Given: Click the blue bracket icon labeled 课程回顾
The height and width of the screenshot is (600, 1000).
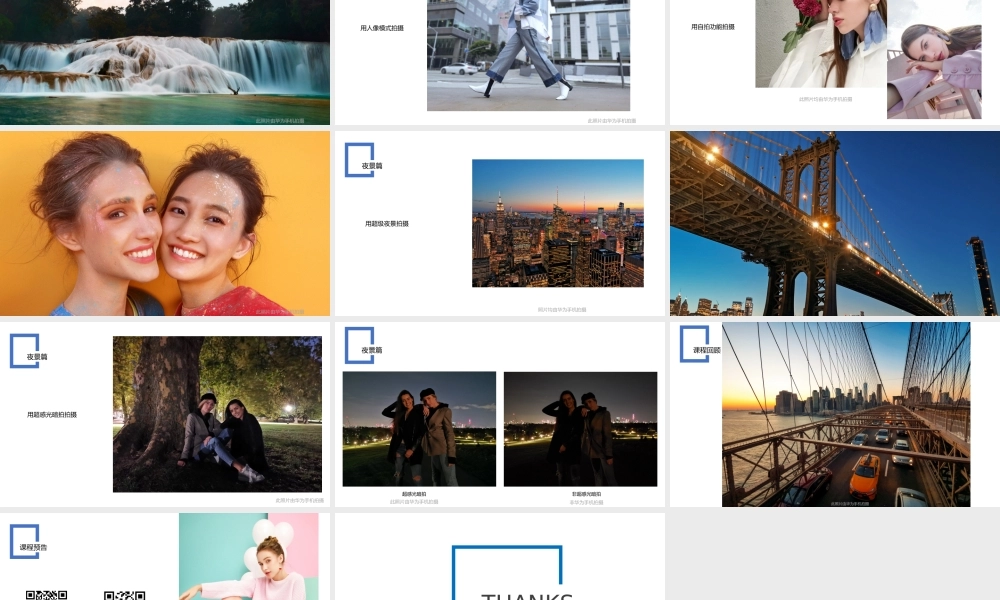Looking at the screenshot, I should click(695, 344).
